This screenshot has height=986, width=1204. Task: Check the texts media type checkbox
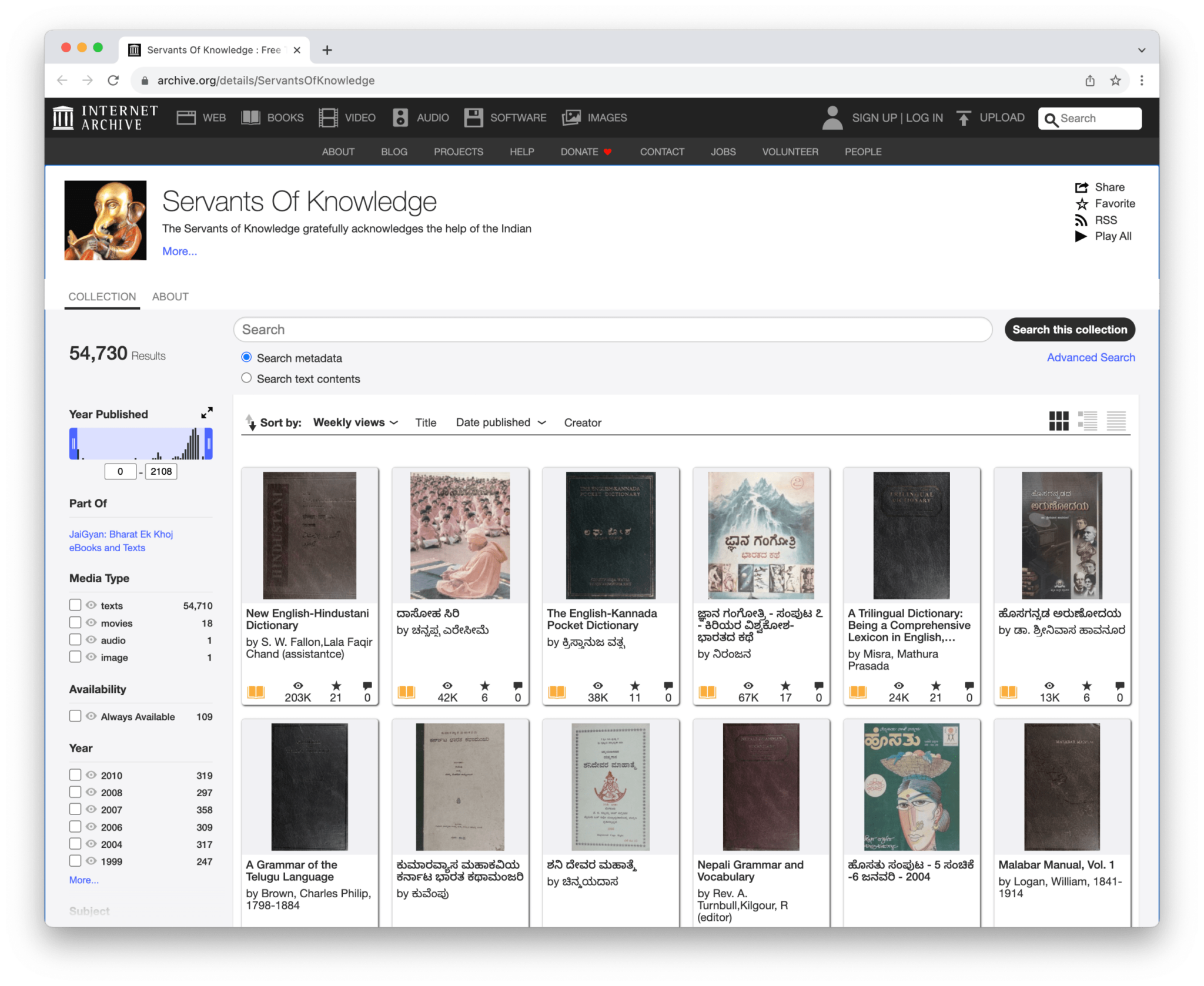(75, 605)
